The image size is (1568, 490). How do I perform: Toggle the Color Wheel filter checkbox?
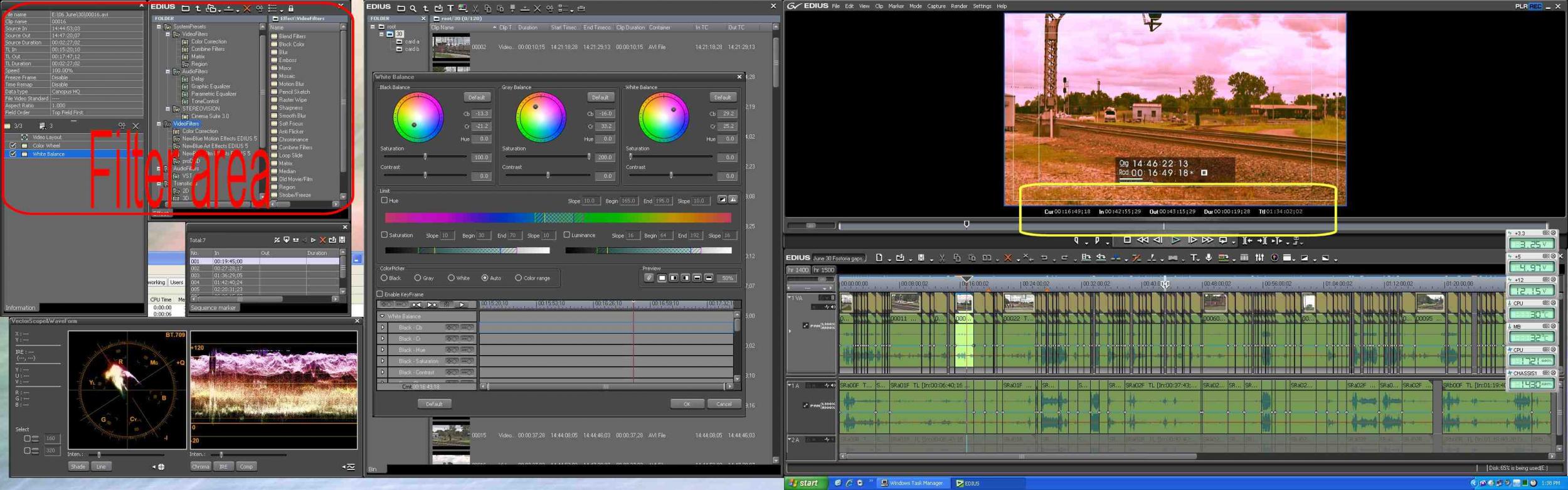click(13, 146)
